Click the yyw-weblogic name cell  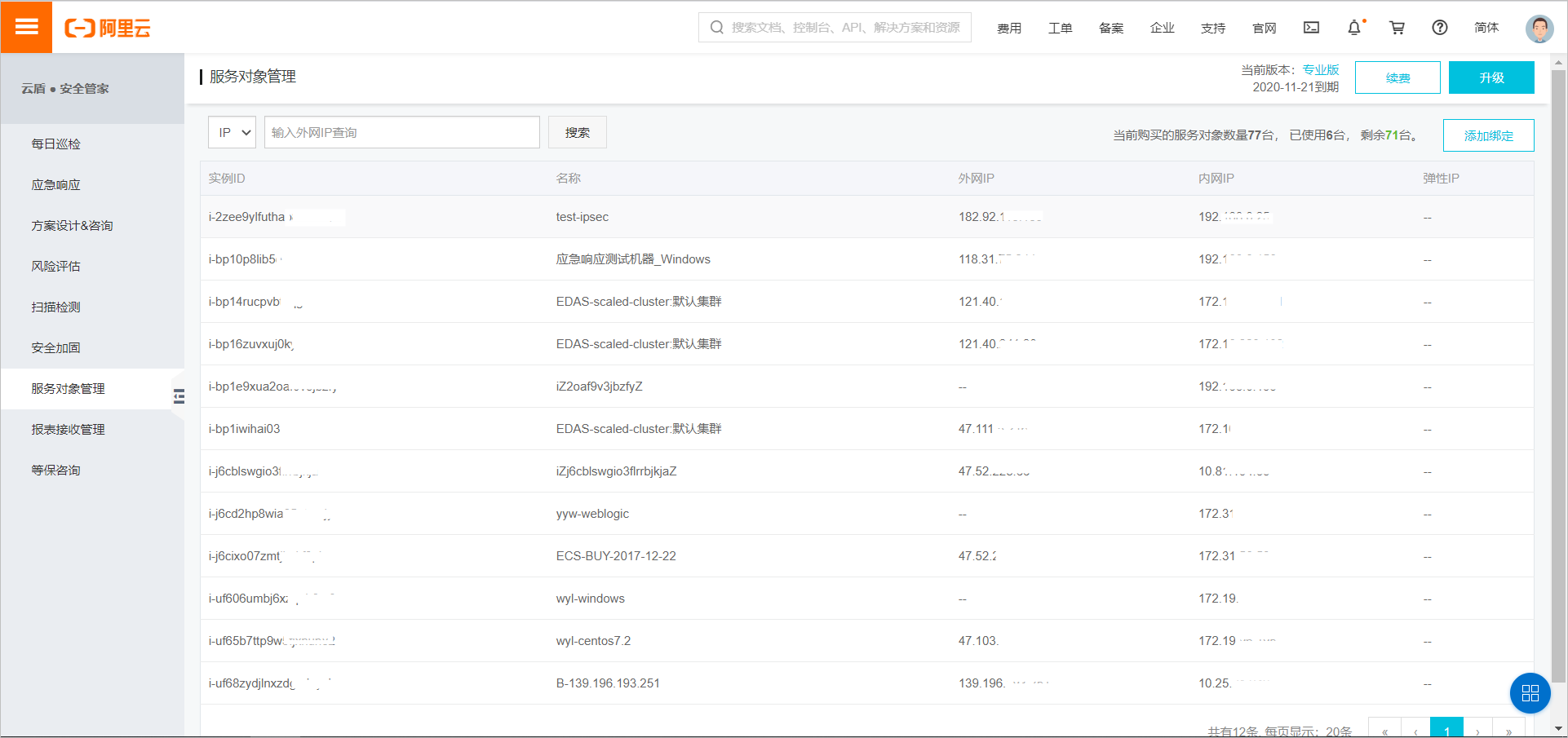592,514
